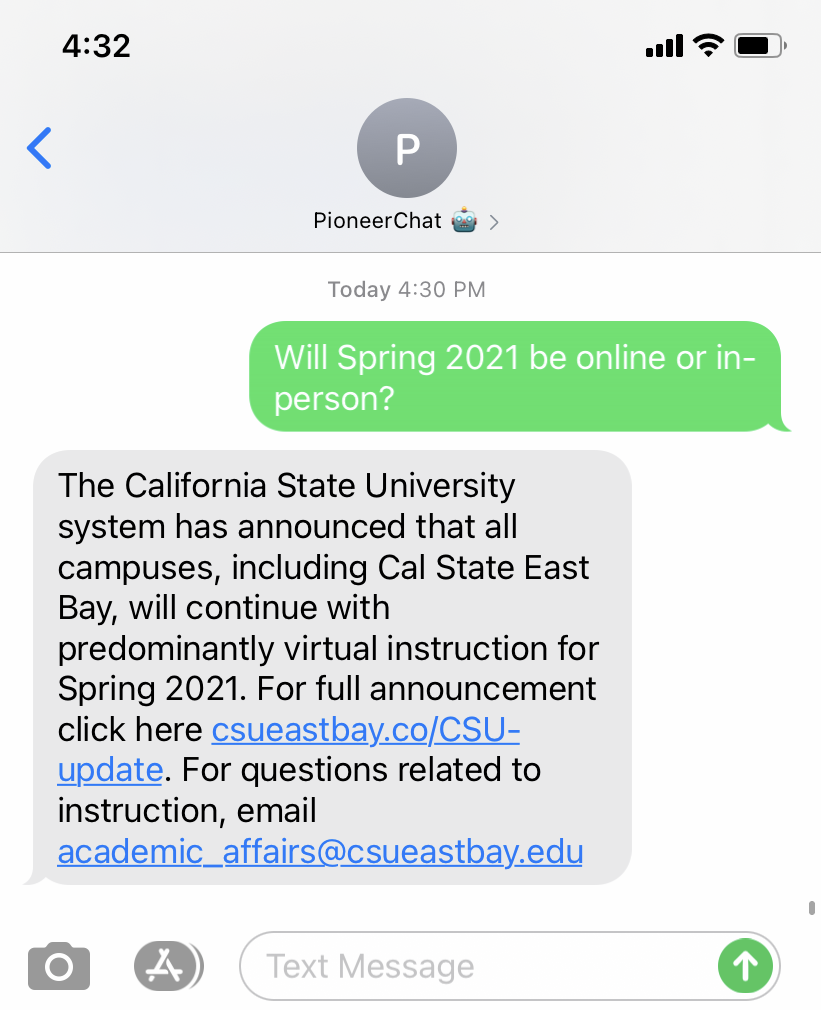
Task: Tap the academic_affairs@csueastbay.edu email link
Action: (320, 851)
